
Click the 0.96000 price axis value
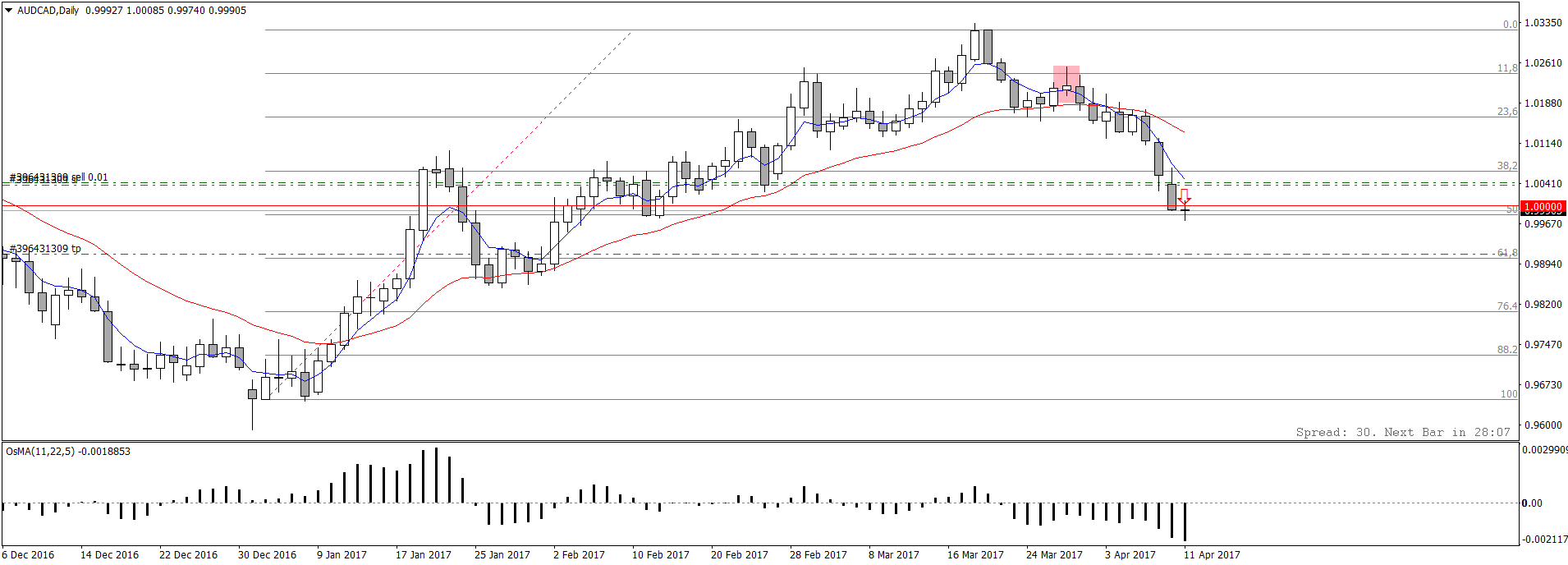pos(1543,425)
